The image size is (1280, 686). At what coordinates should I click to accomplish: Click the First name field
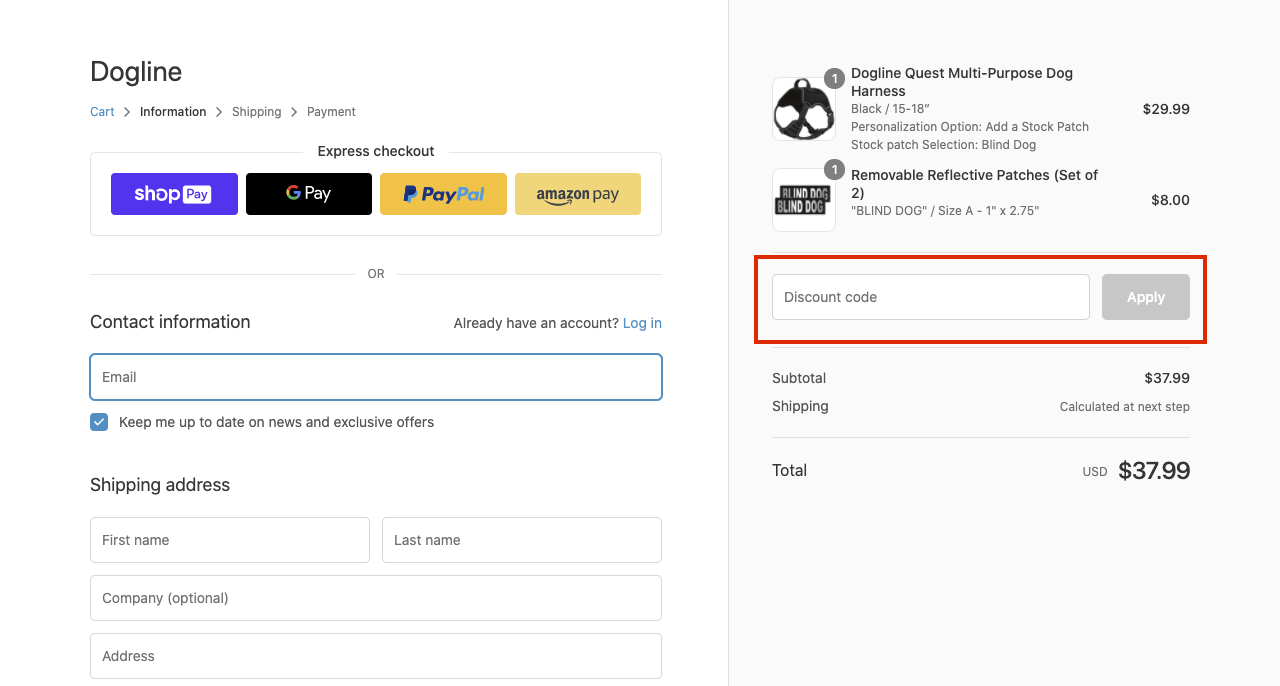coord(230,540)
